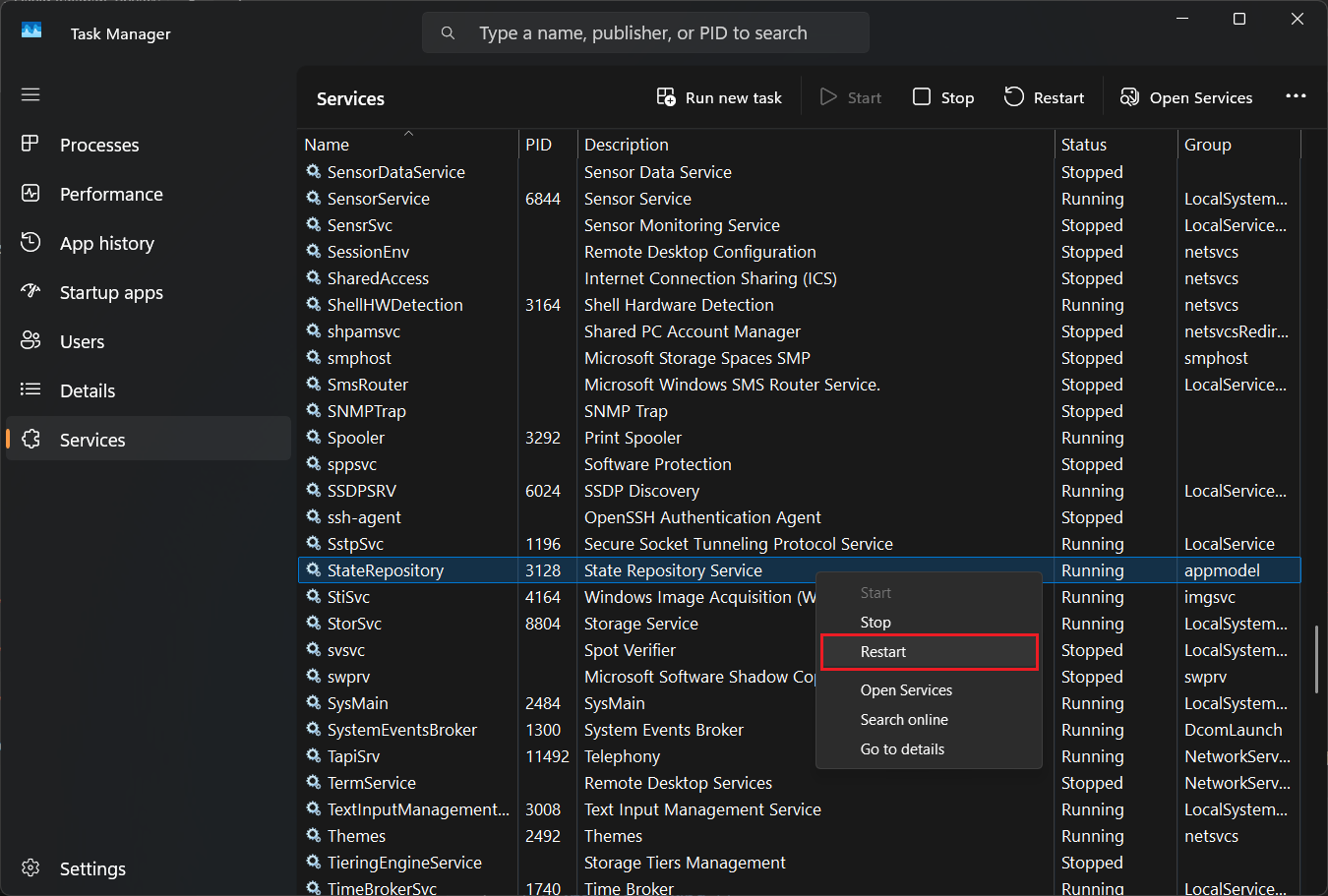
Task: Select Go to details context entry
Action: coord(902,749)
